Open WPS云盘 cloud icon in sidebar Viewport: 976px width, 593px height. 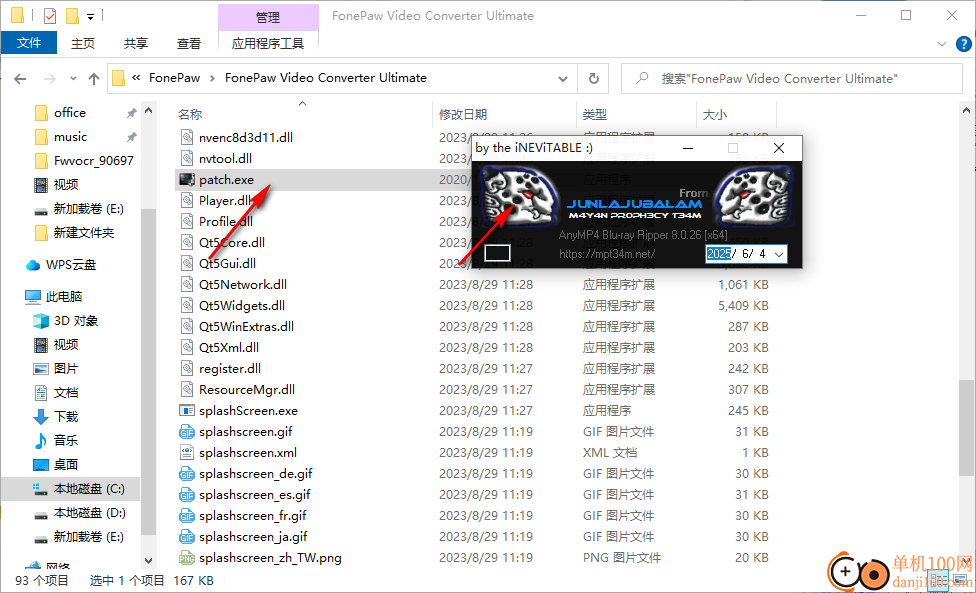32,265
